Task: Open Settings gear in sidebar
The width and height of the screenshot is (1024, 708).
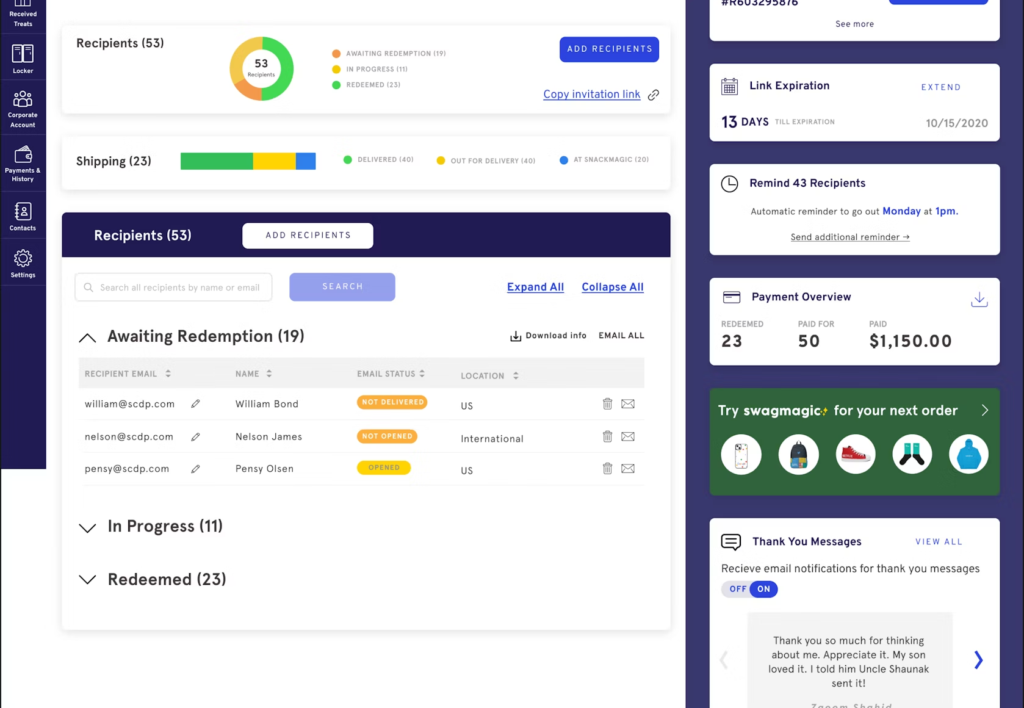Action: (x=22, y=263)
